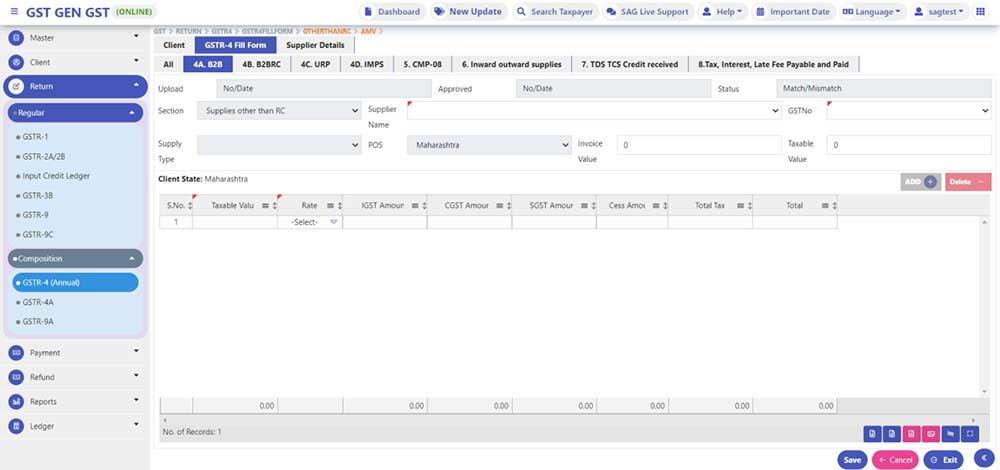
Task: Click the Payment sidebar icon
Action: (16, 353)
